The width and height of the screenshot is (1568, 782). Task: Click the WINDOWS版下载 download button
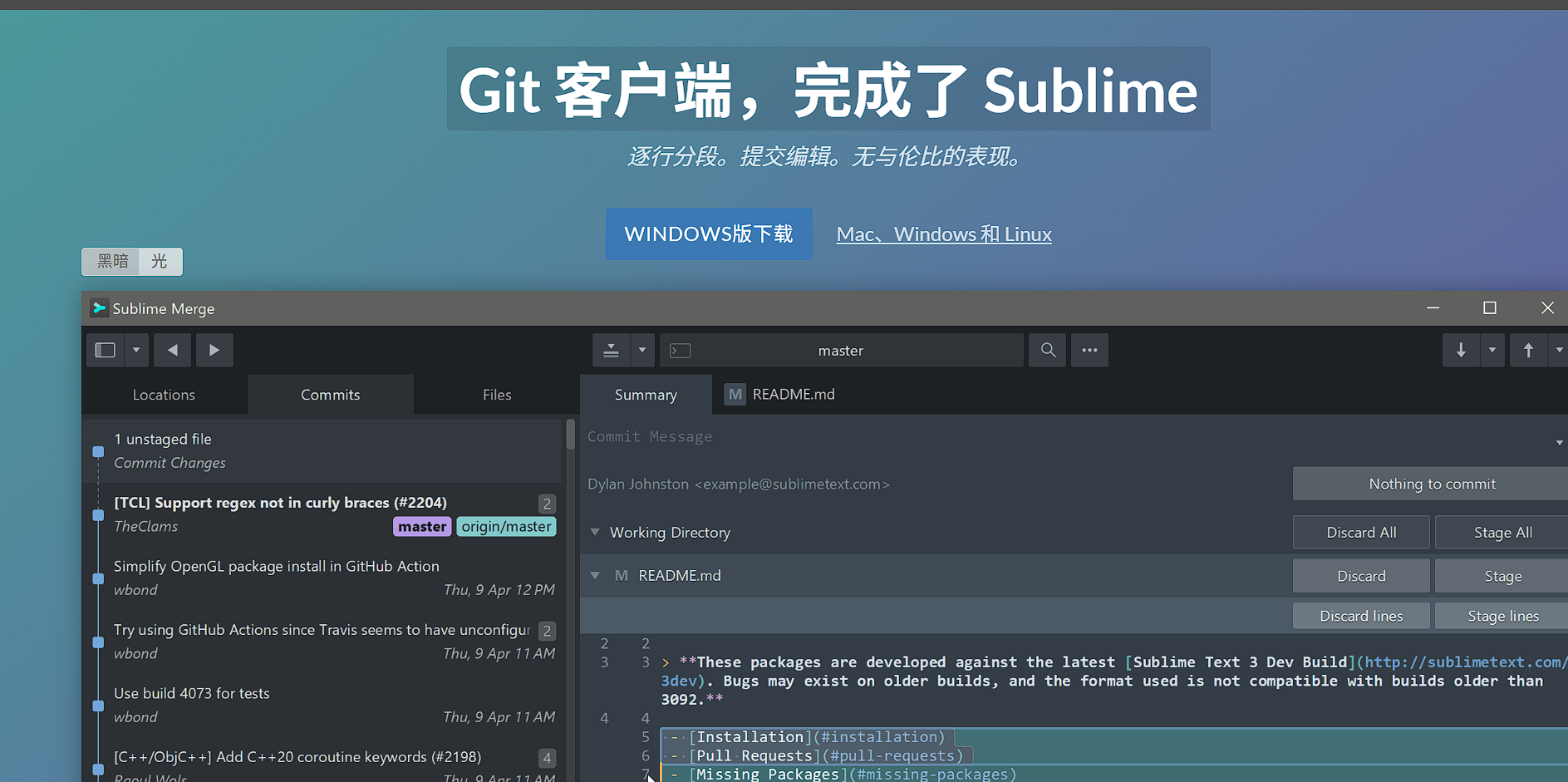click(x=709, y=234)
